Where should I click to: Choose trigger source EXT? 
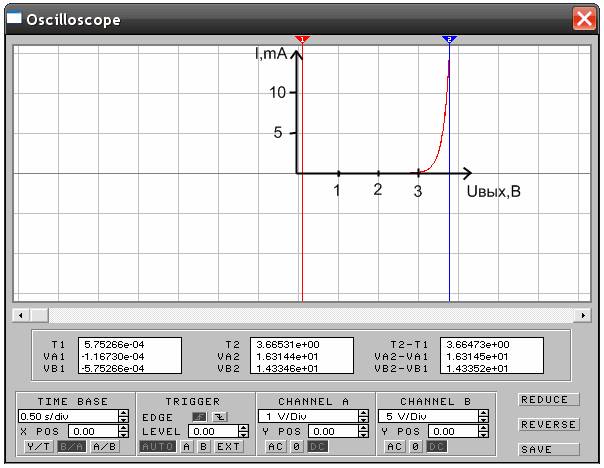[x=229, y=446]
